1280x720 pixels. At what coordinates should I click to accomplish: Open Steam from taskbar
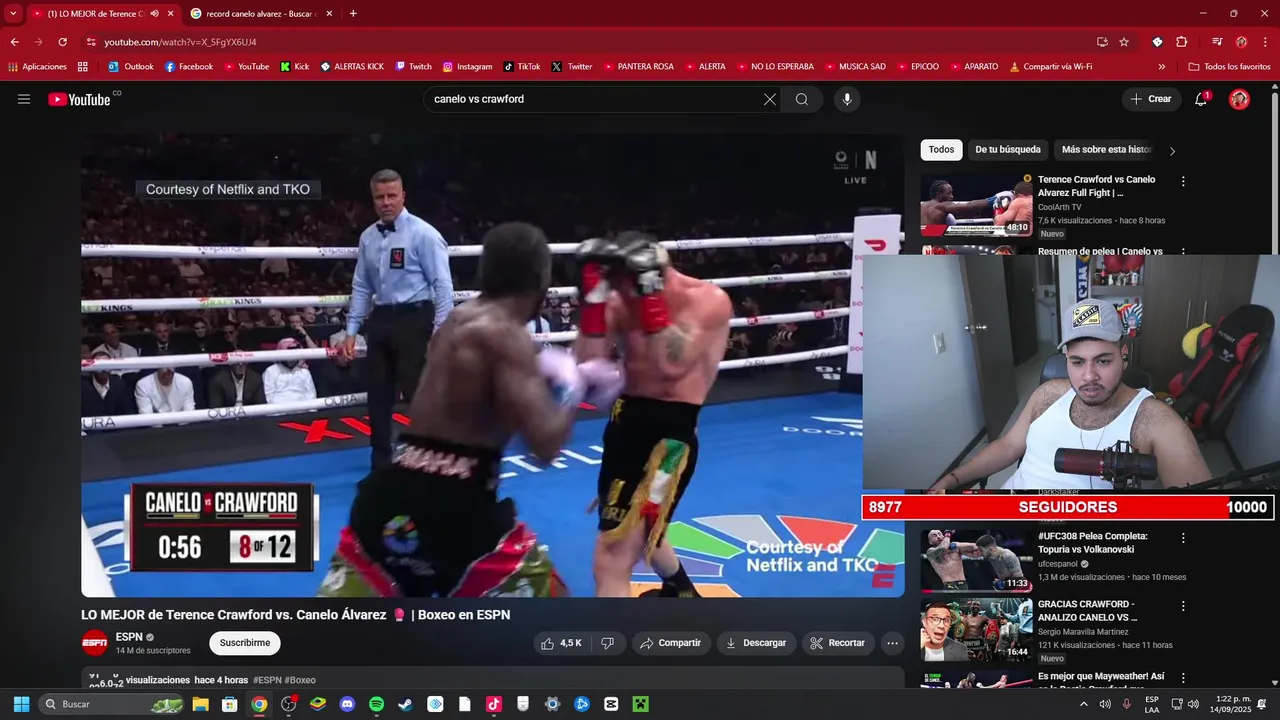(x=405, y=704)
